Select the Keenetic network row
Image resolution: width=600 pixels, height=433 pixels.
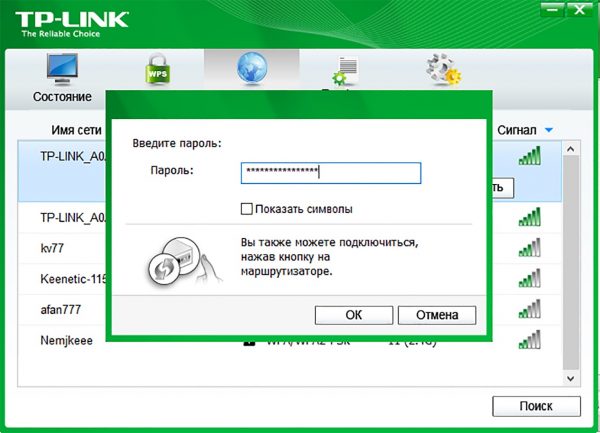coord(62,279)
